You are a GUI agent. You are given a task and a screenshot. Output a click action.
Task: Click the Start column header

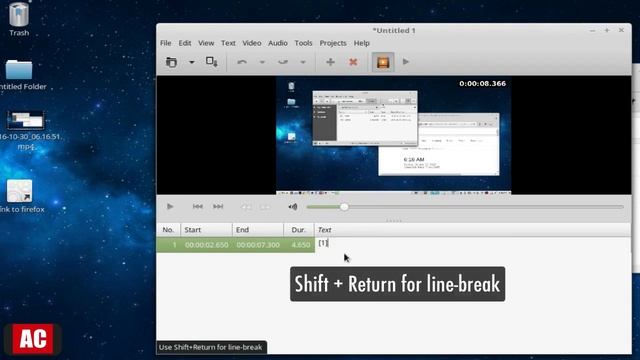tap(207, 230)
